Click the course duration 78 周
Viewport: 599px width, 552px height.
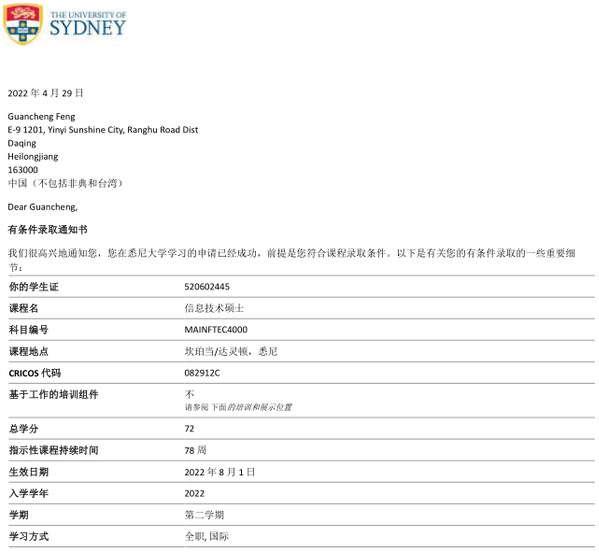195,450
